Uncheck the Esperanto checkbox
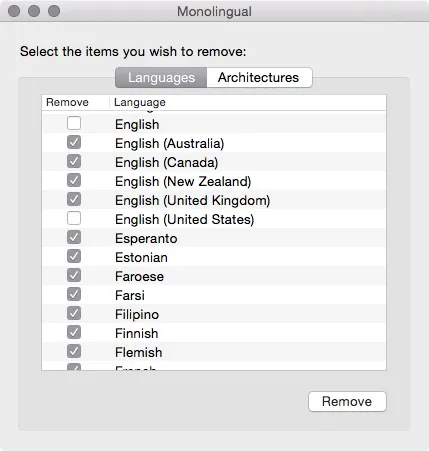This screenshot has width=429, height=451. click(x=74, y=237)
